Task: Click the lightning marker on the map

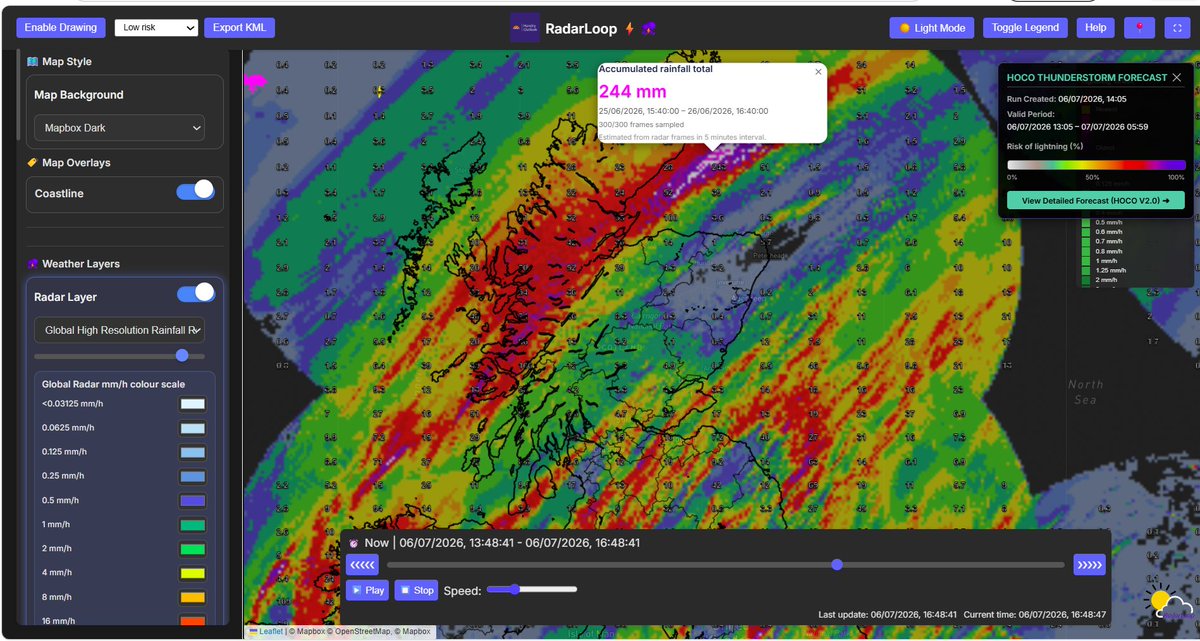Action: point(378,91)
